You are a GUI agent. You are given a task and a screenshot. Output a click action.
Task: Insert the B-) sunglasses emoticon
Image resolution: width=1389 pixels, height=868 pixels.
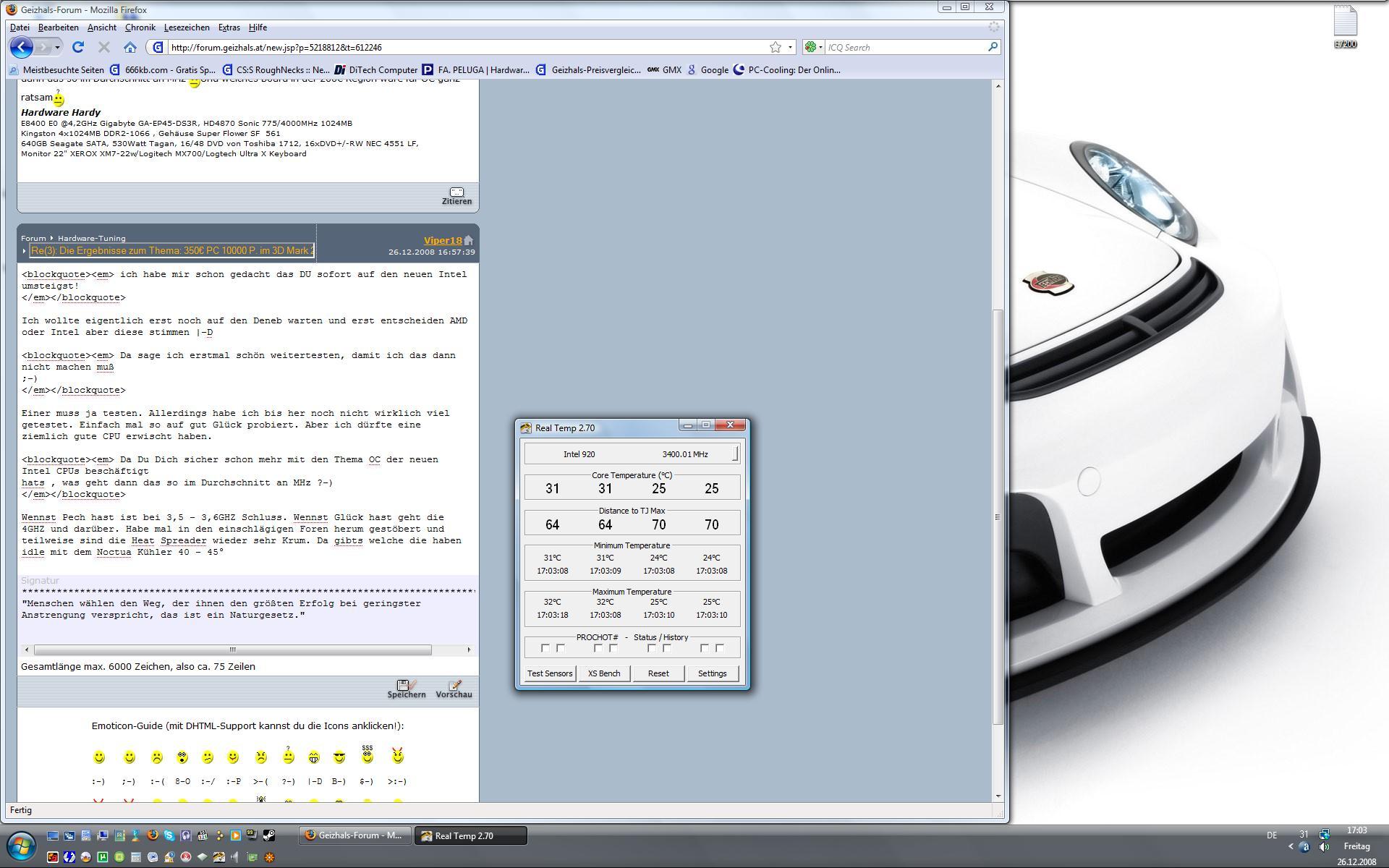(339, 757)
